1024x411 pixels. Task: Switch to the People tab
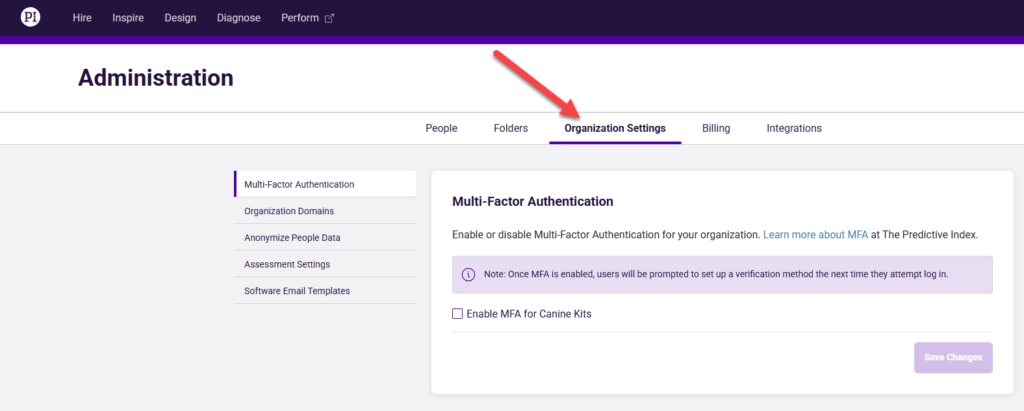point(441,128)
